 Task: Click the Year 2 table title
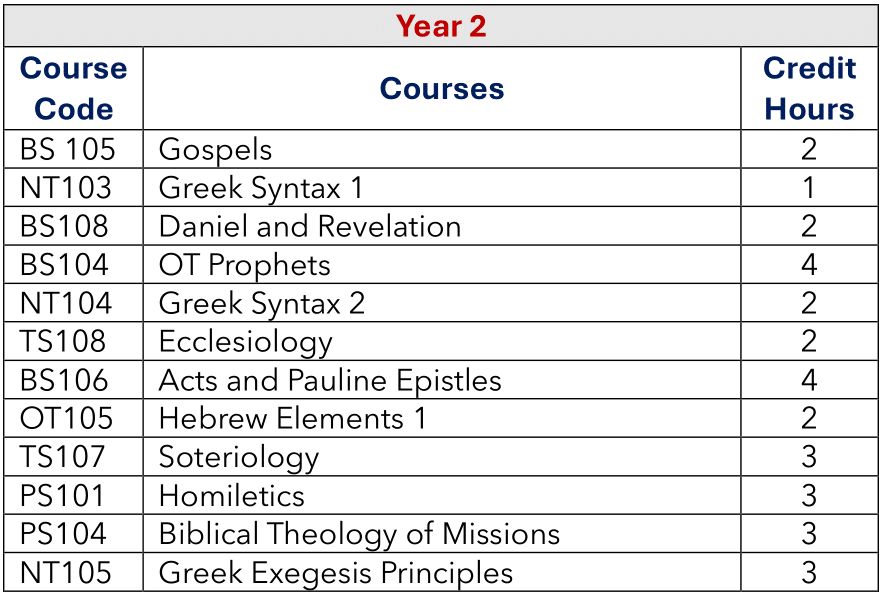[441, 26]
